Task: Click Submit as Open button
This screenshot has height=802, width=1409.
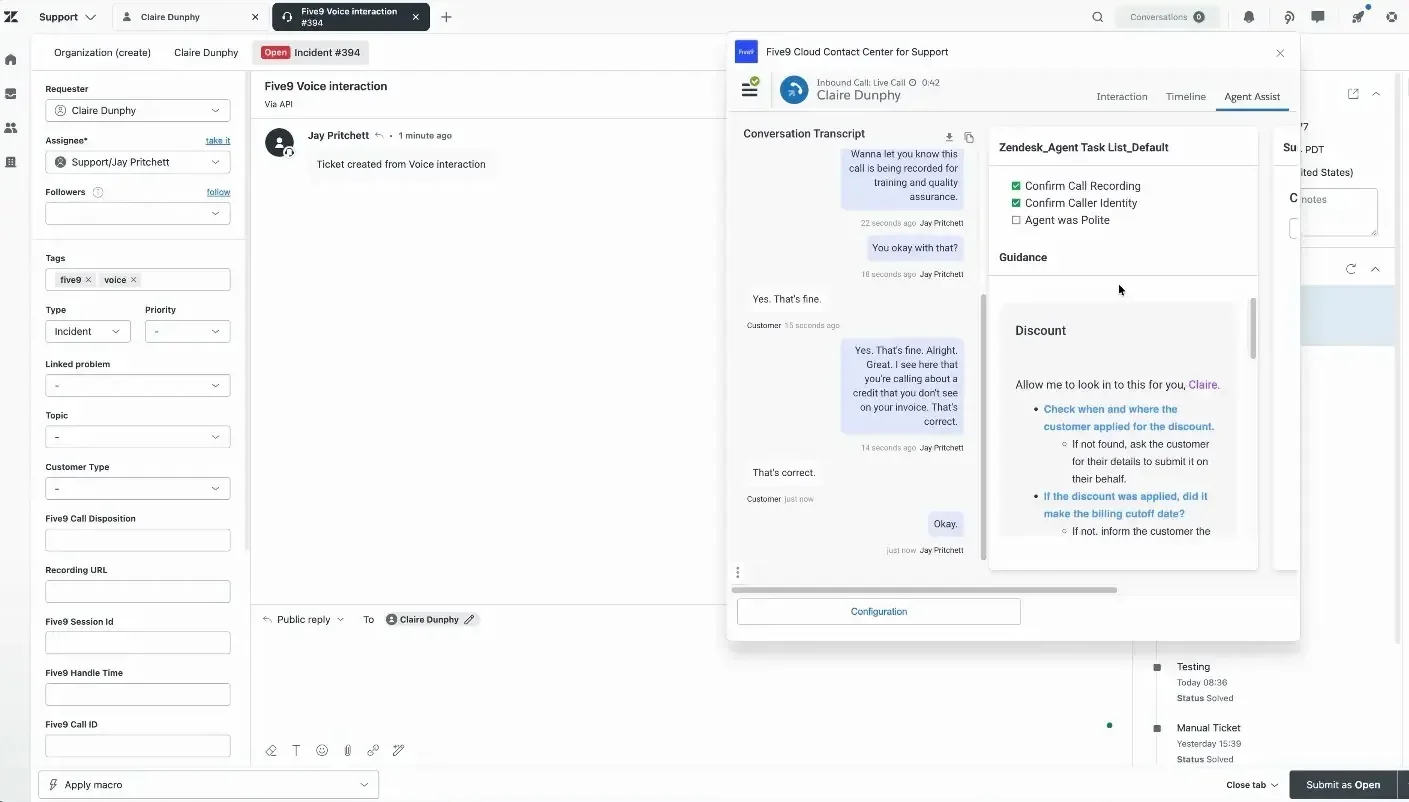Action: click(1343, 785)
